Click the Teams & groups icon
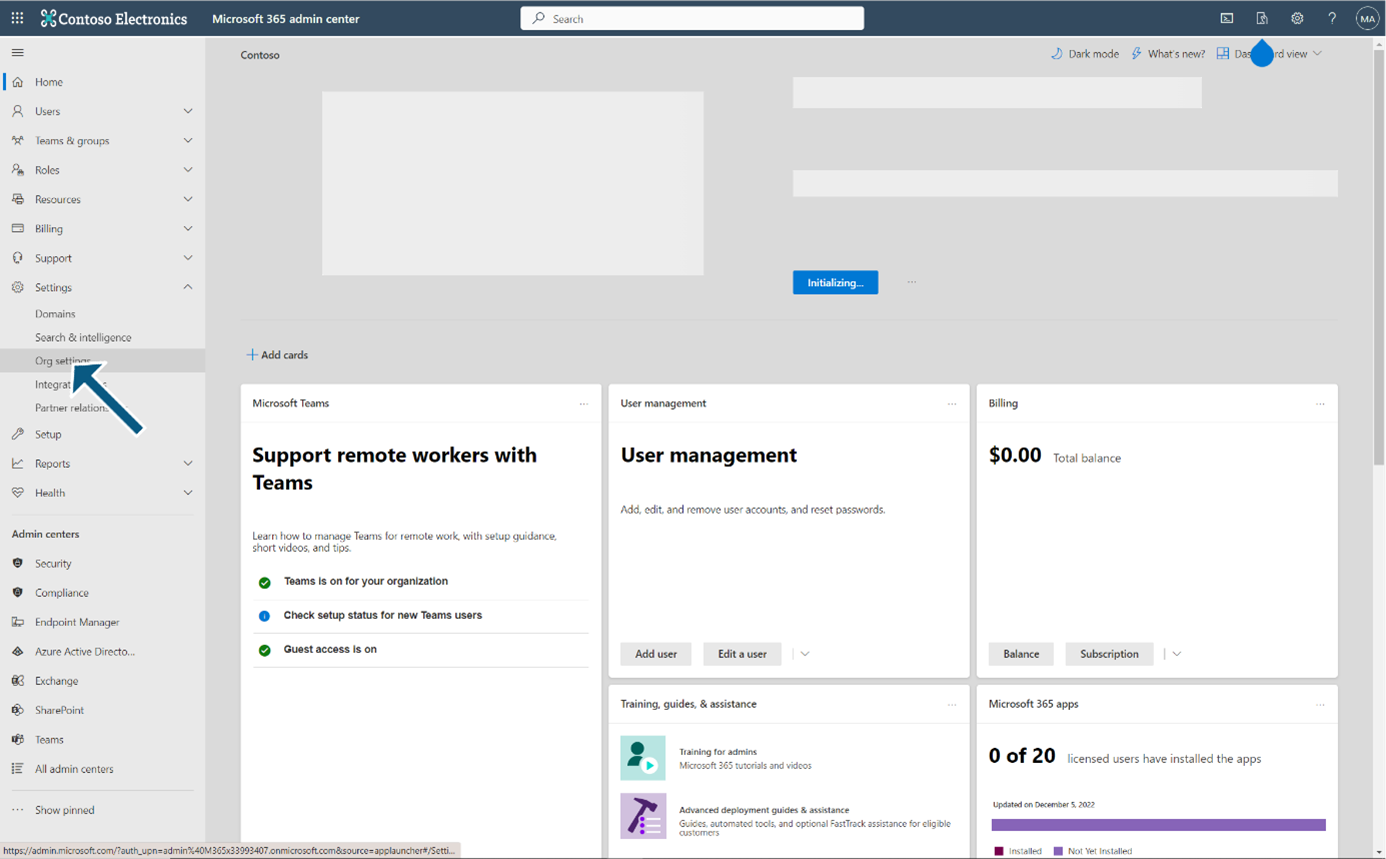1386x859 pixels. [17, 141]
